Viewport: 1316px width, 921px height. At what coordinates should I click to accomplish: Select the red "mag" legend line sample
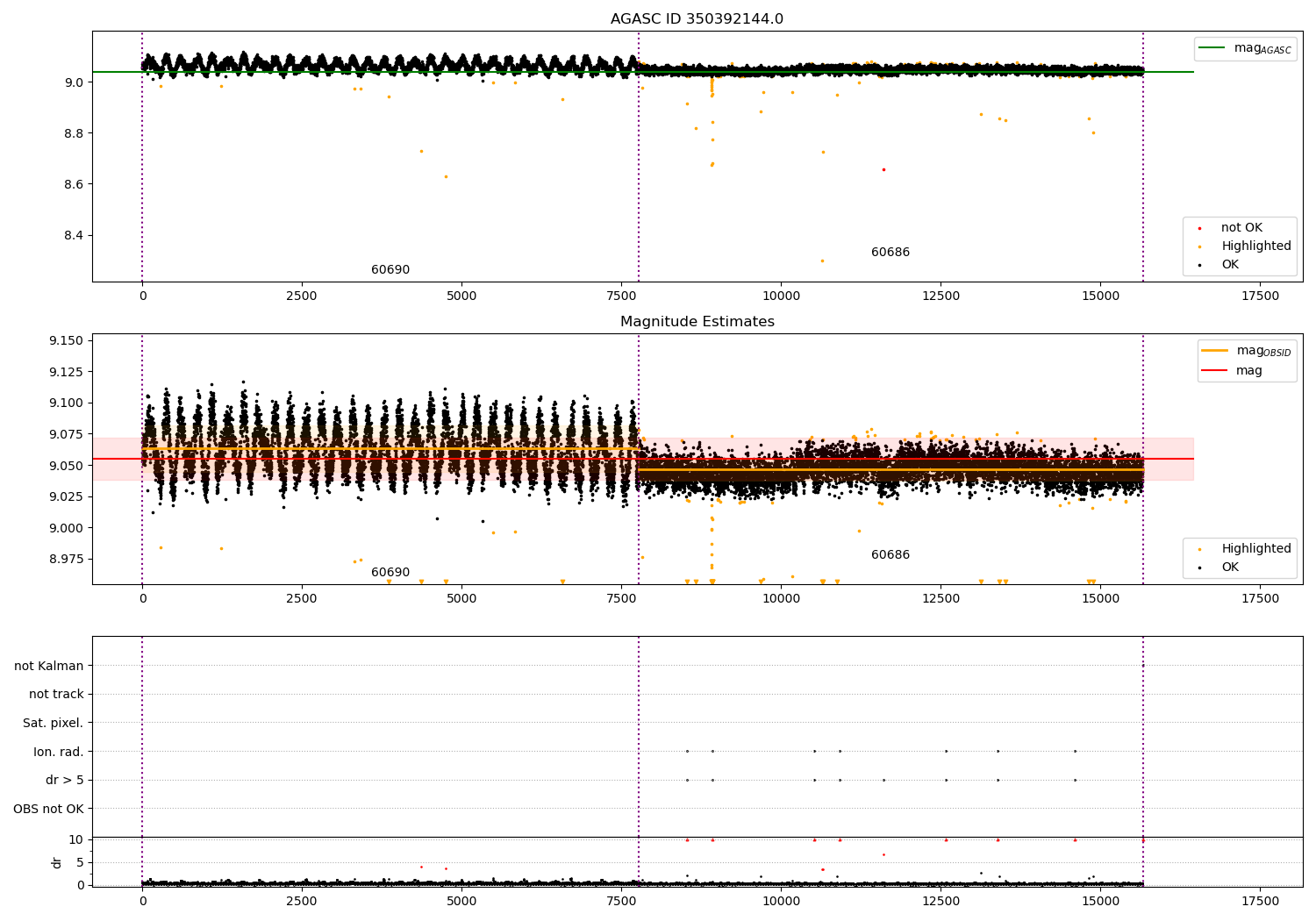click(1214, 370)
